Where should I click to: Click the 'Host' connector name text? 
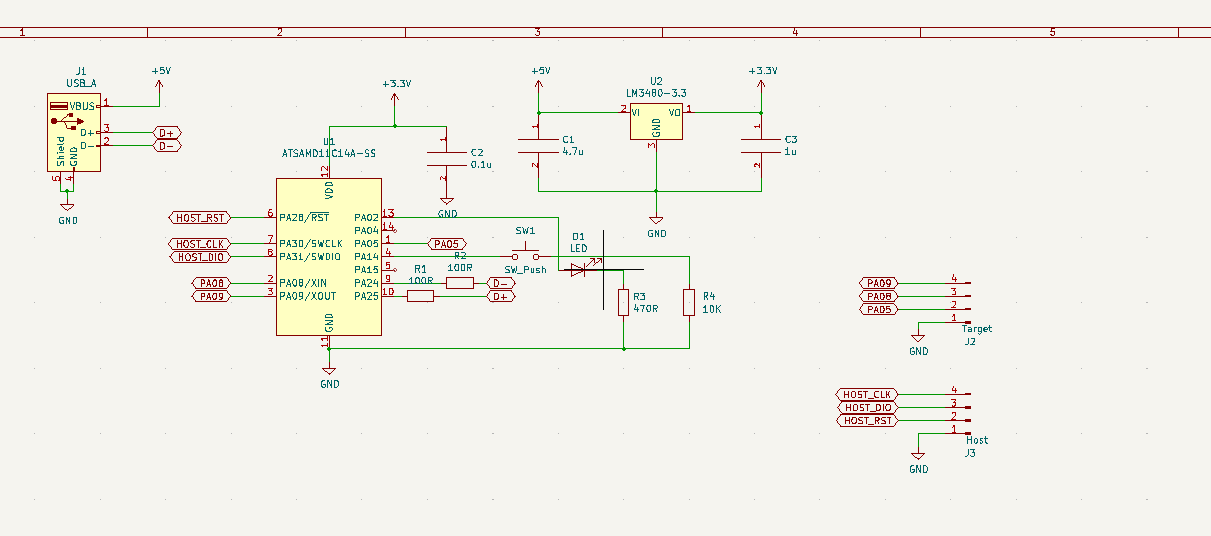click(977, 440)
